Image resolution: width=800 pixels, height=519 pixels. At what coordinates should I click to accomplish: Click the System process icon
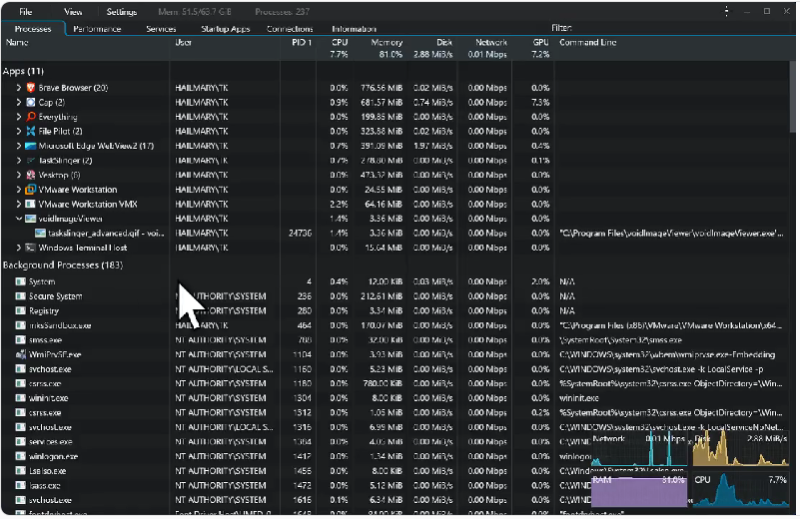20,282
